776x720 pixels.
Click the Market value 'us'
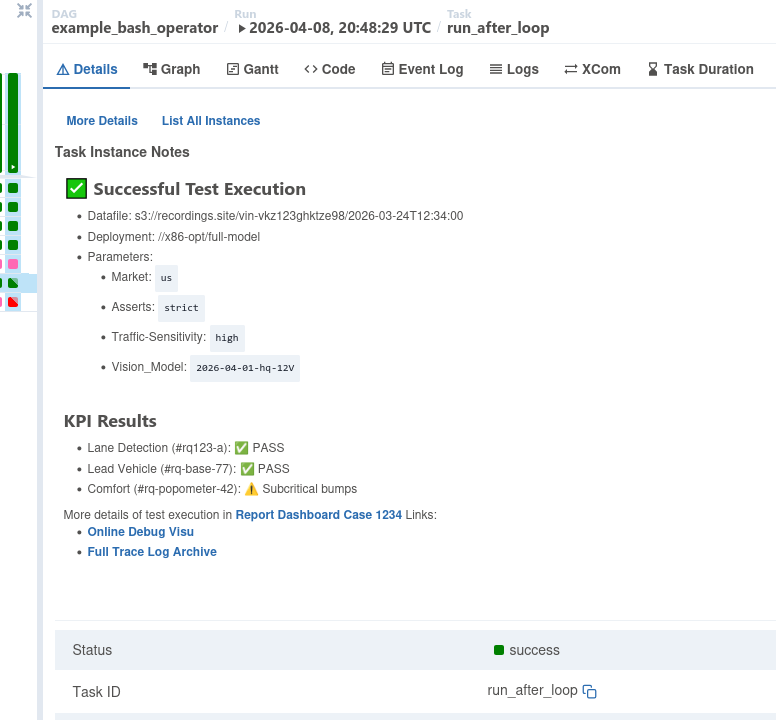point(166,278)
